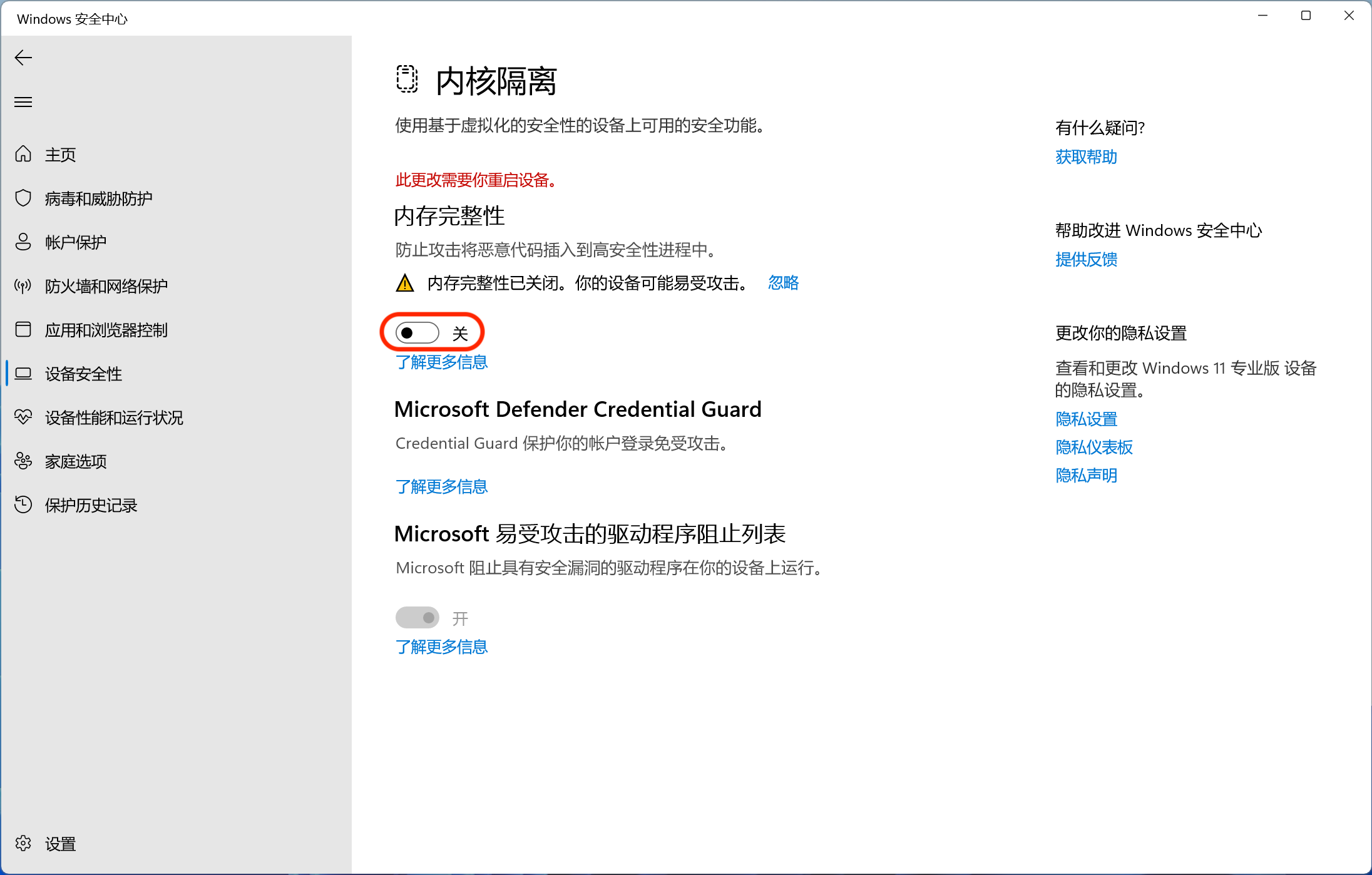Click the 获取帮助 link
This screenshot has width=1372, height=875.
tap(1086, 156)
